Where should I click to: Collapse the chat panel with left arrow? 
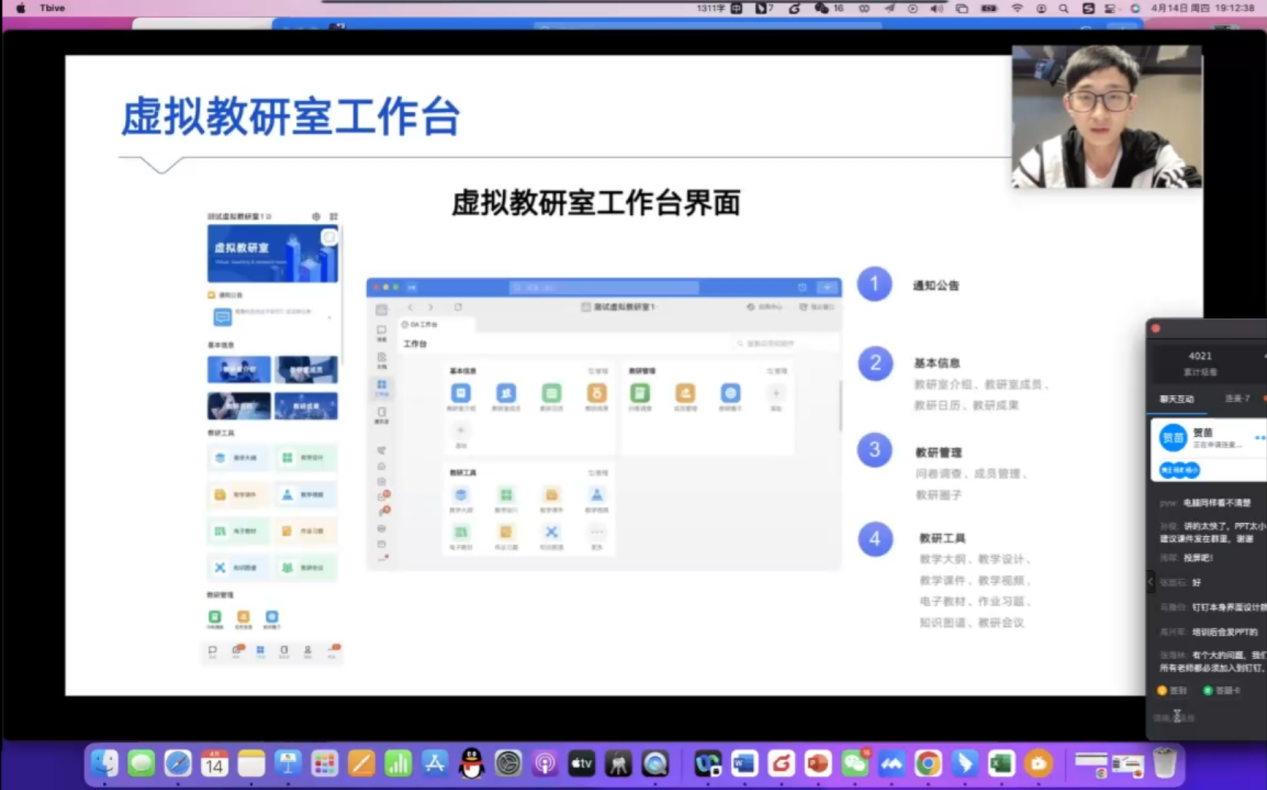tap(1150, 581)
